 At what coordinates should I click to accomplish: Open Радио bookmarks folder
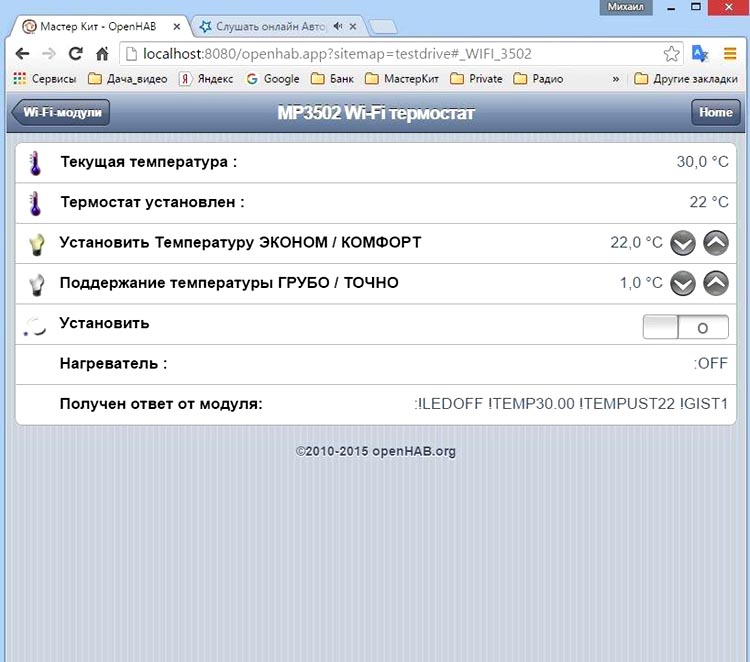coord(538,78)
